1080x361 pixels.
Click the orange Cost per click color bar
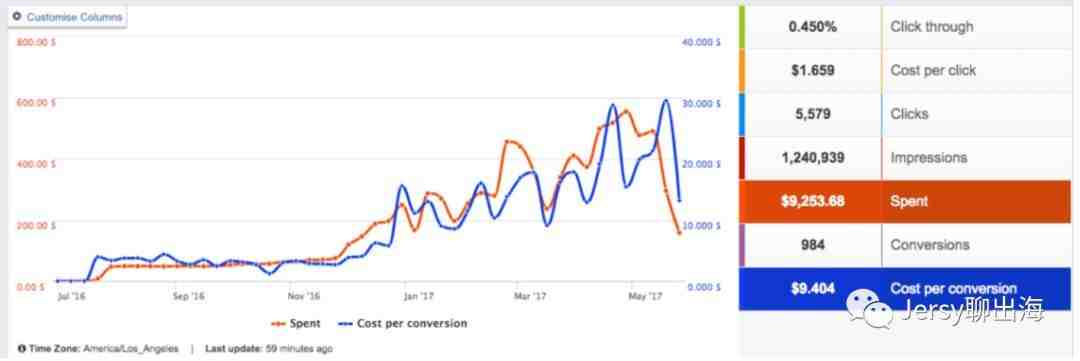point(741,70)
